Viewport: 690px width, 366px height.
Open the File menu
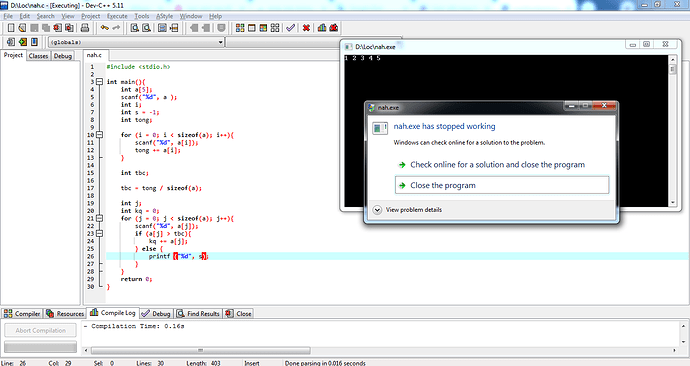point(8,16)
